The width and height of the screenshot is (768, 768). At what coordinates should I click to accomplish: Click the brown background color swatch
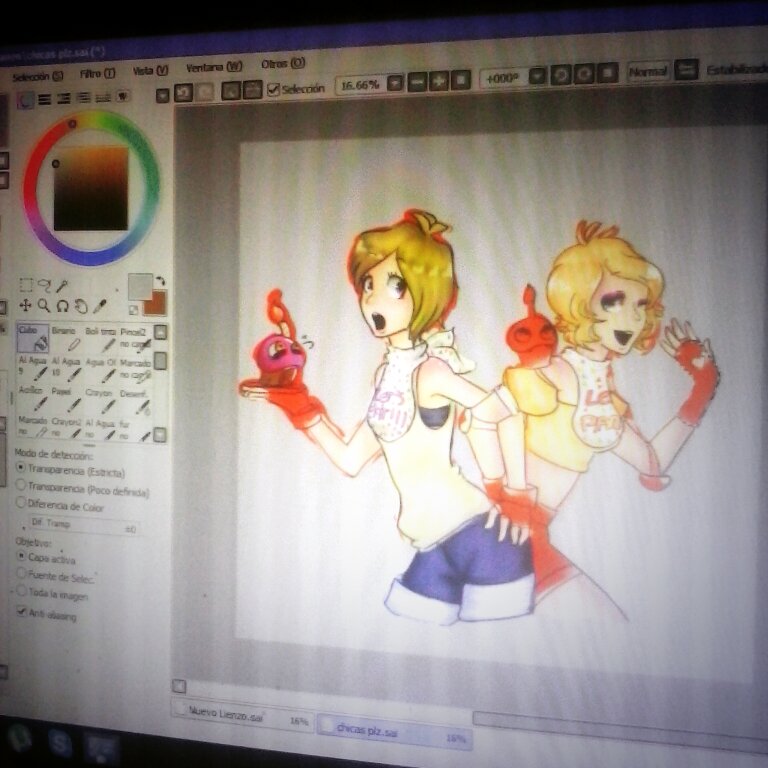coord(155,303)
